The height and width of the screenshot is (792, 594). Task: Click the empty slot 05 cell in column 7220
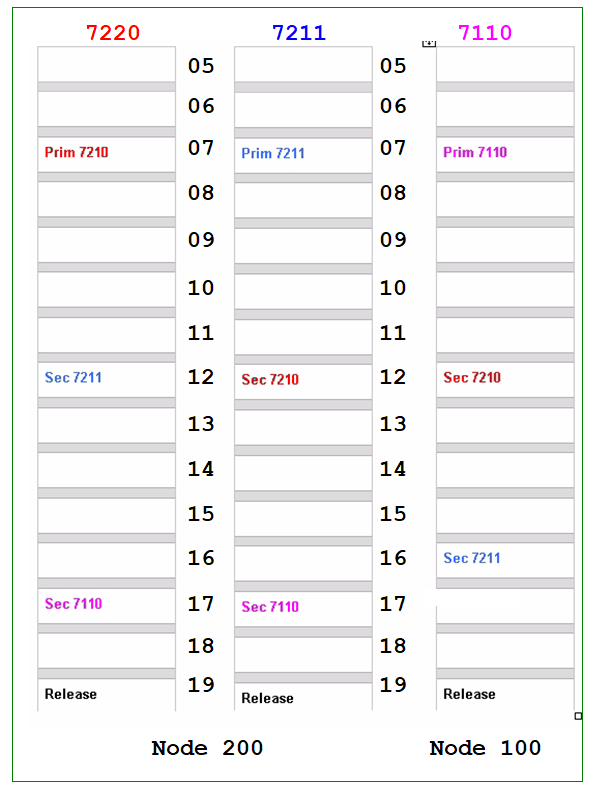tap(107, 65)
